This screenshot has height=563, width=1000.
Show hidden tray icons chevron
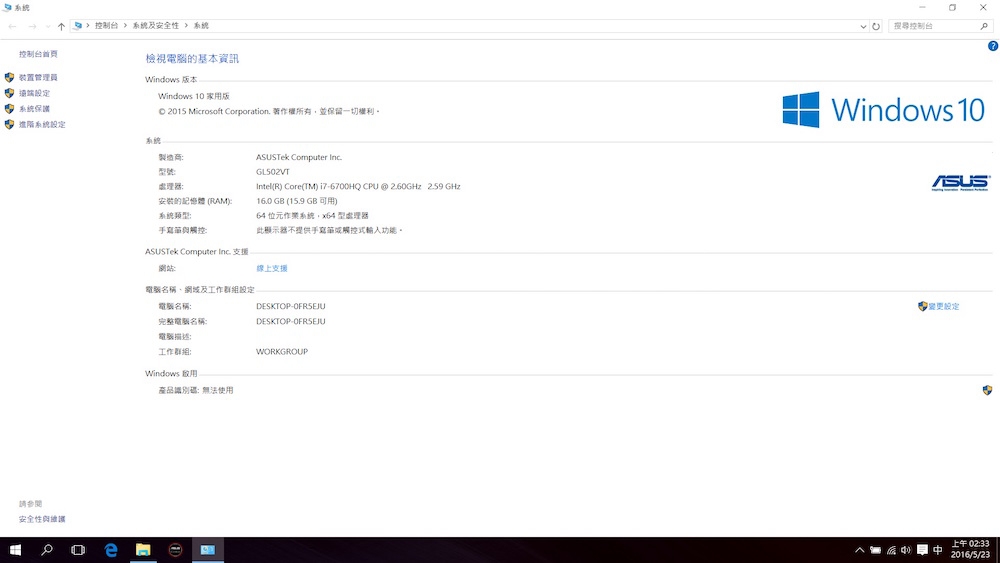pyautogui.click(x=860, y=550)
